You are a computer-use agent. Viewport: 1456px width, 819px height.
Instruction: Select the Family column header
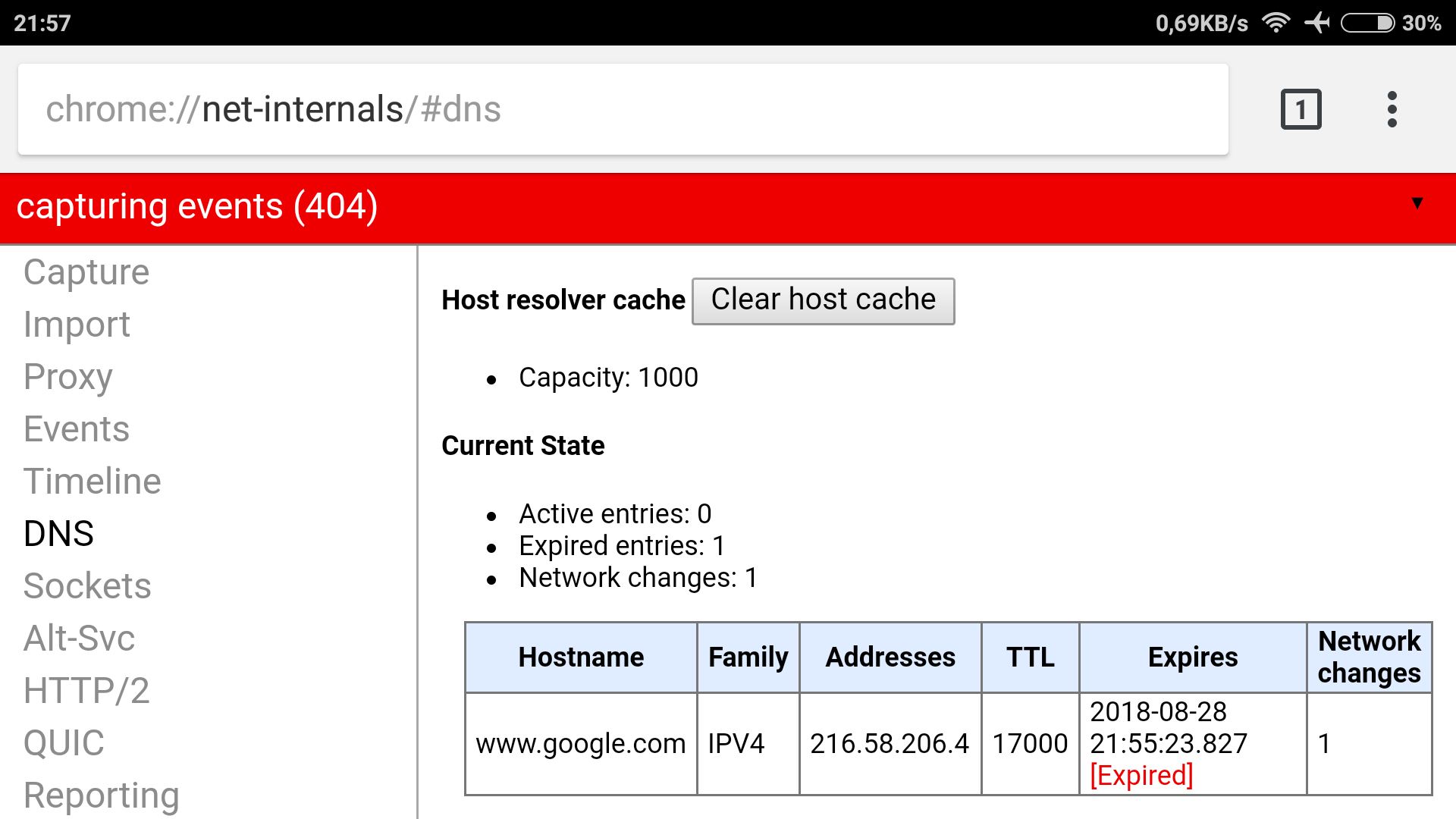748,657
